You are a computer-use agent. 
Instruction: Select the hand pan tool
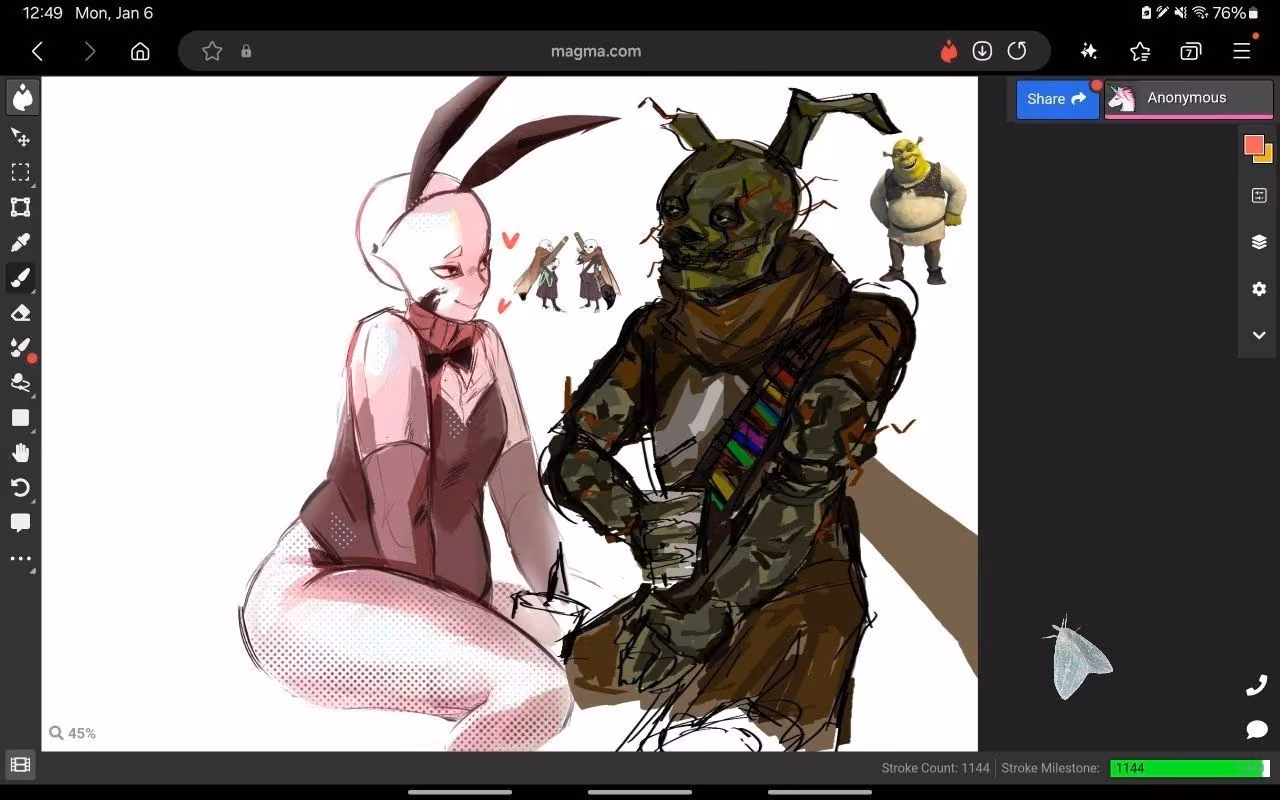coord(21,453)
